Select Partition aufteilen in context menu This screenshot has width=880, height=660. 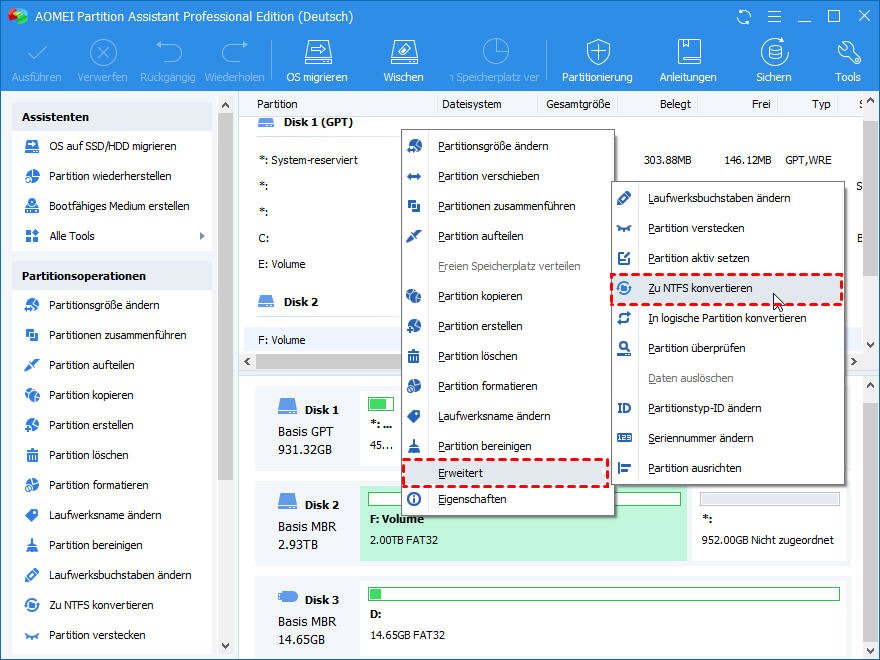click(508, 236)
